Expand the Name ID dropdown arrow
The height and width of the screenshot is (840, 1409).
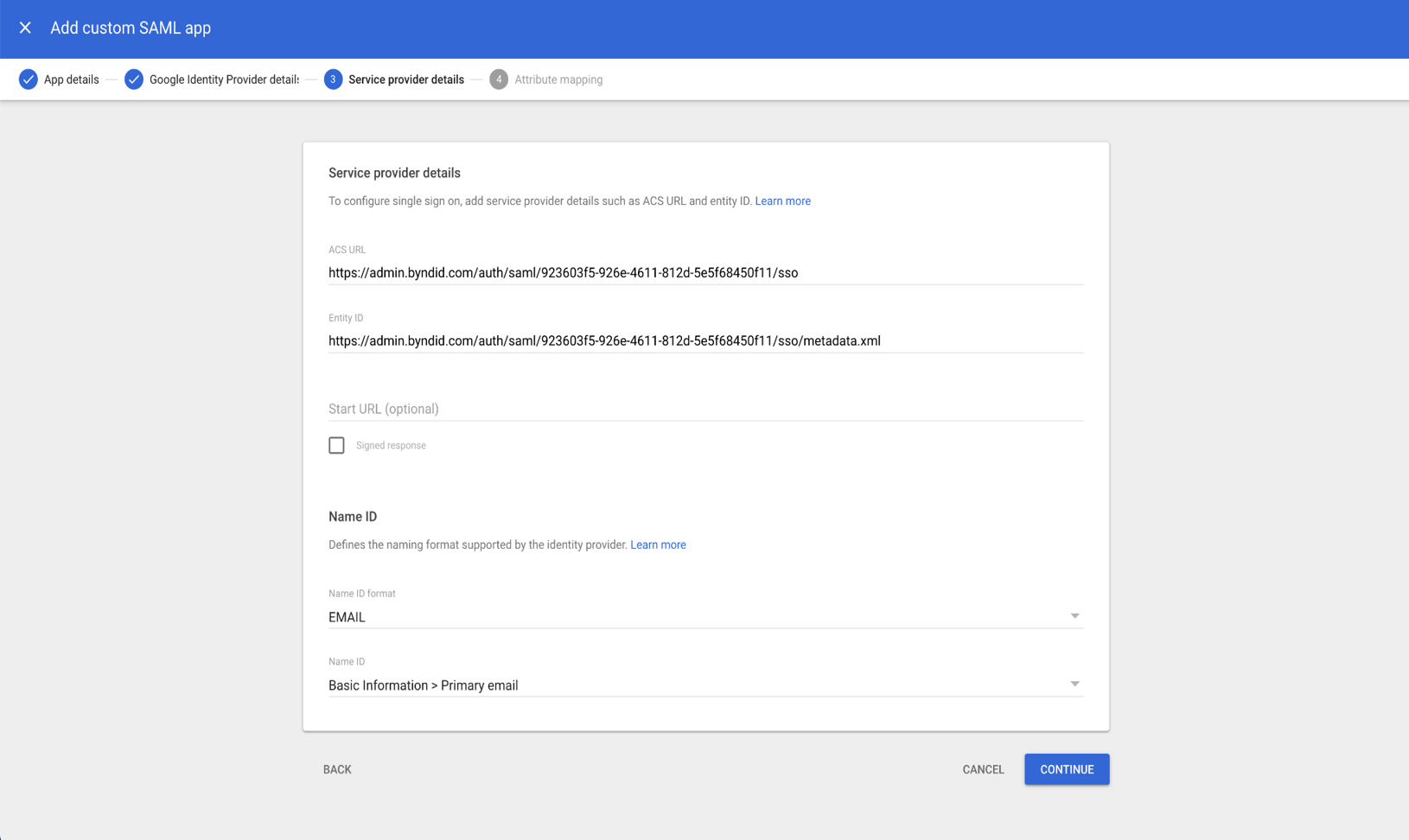(1074, 684)
